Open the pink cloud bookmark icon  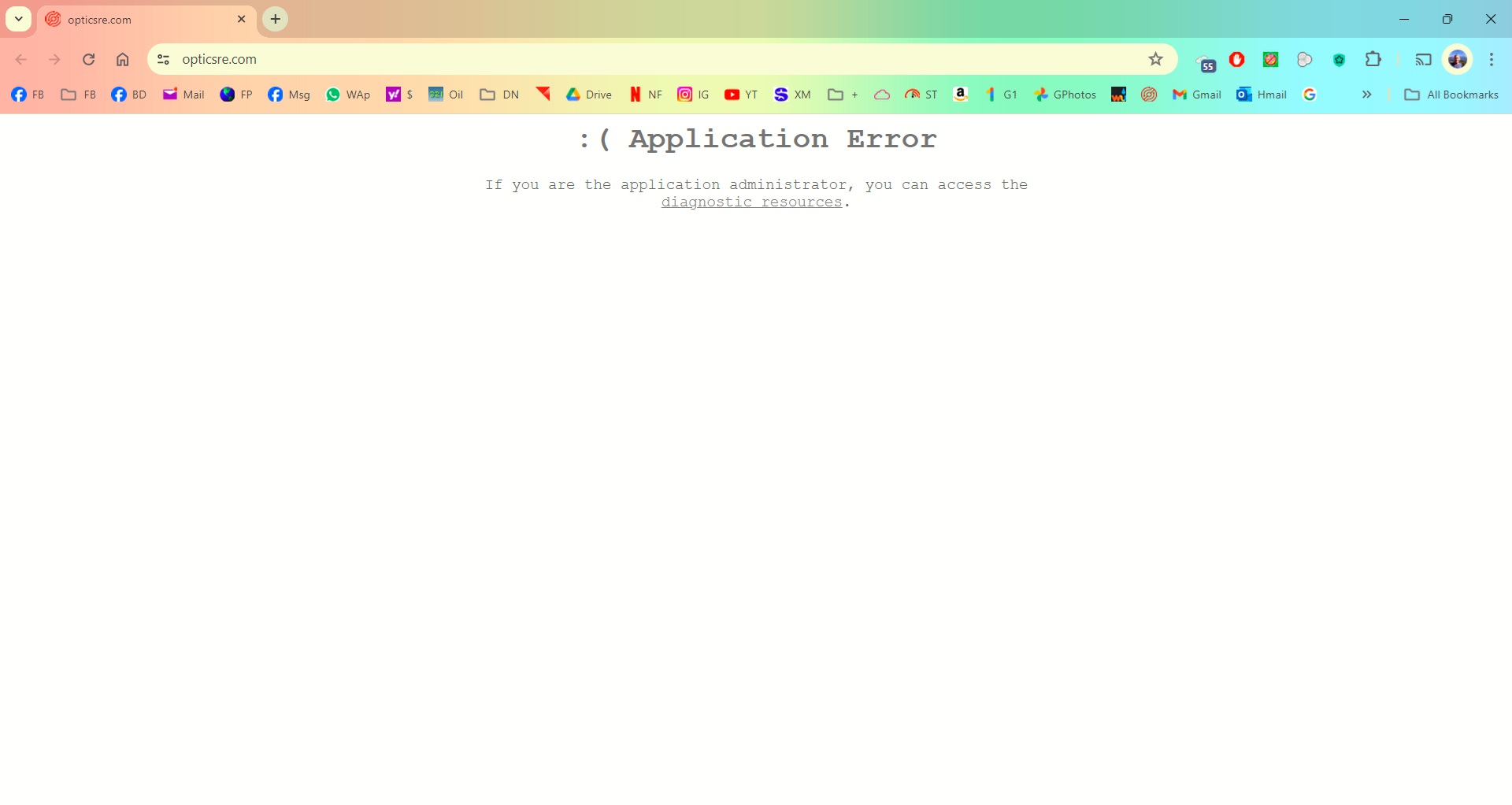coord(882,95)
